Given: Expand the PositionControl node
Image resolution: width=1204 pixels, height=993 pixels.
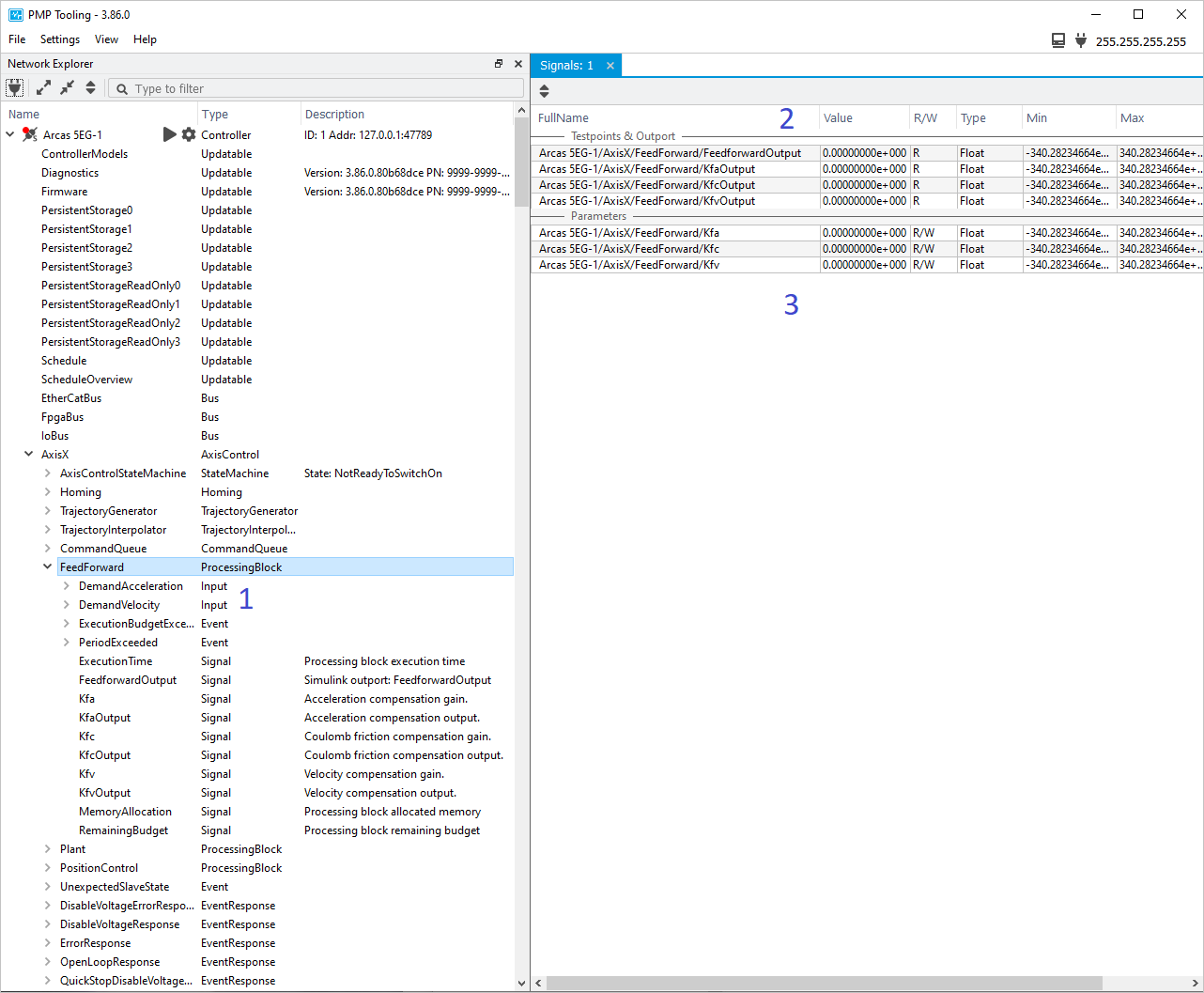Looking at the screenshot, I should 48,867.
